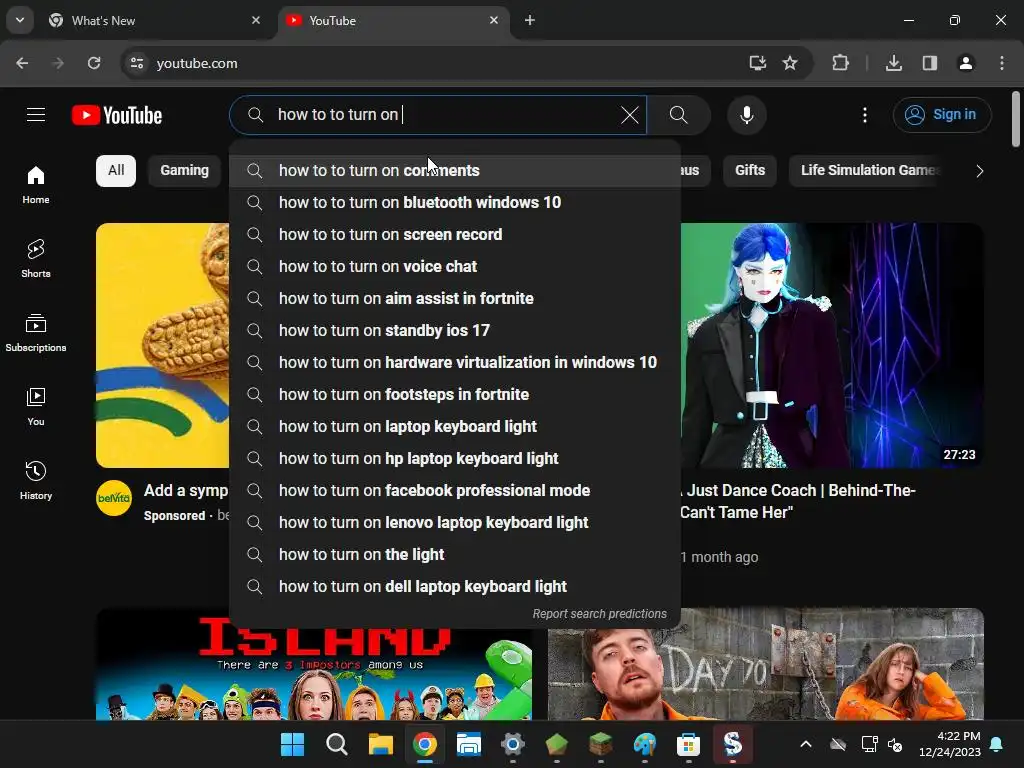Click the YouTube logo
The image size is (1024, 768).
[x=117, y=115]
